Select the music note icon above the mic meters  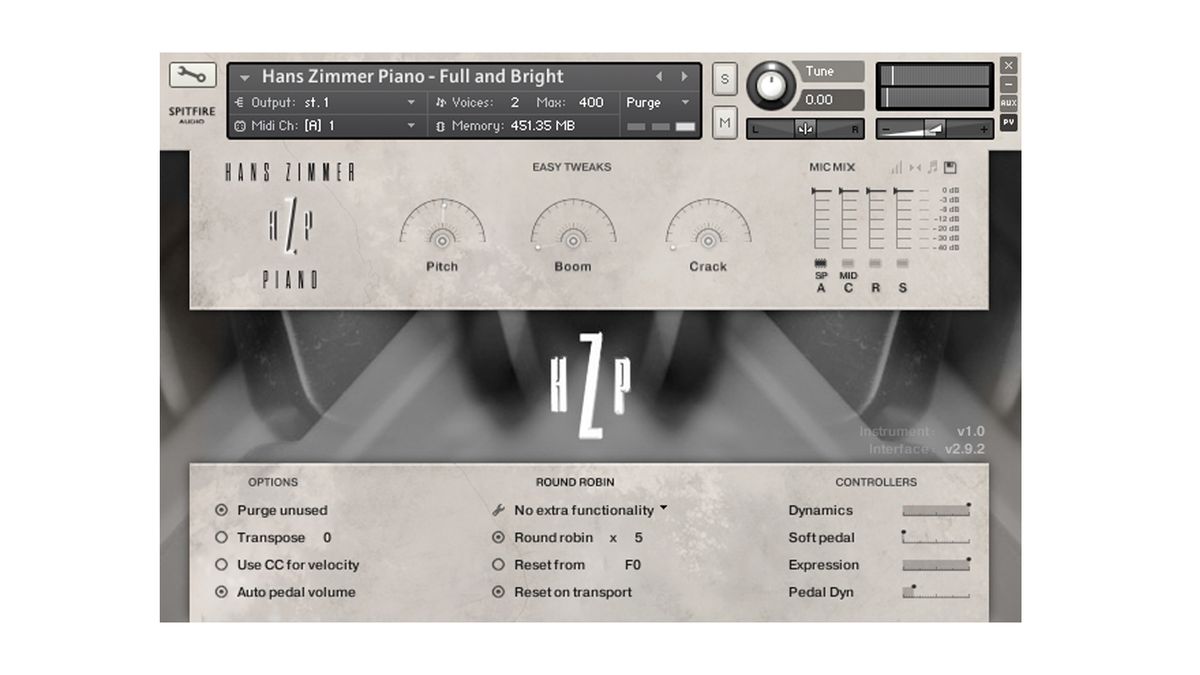[931, 167]
